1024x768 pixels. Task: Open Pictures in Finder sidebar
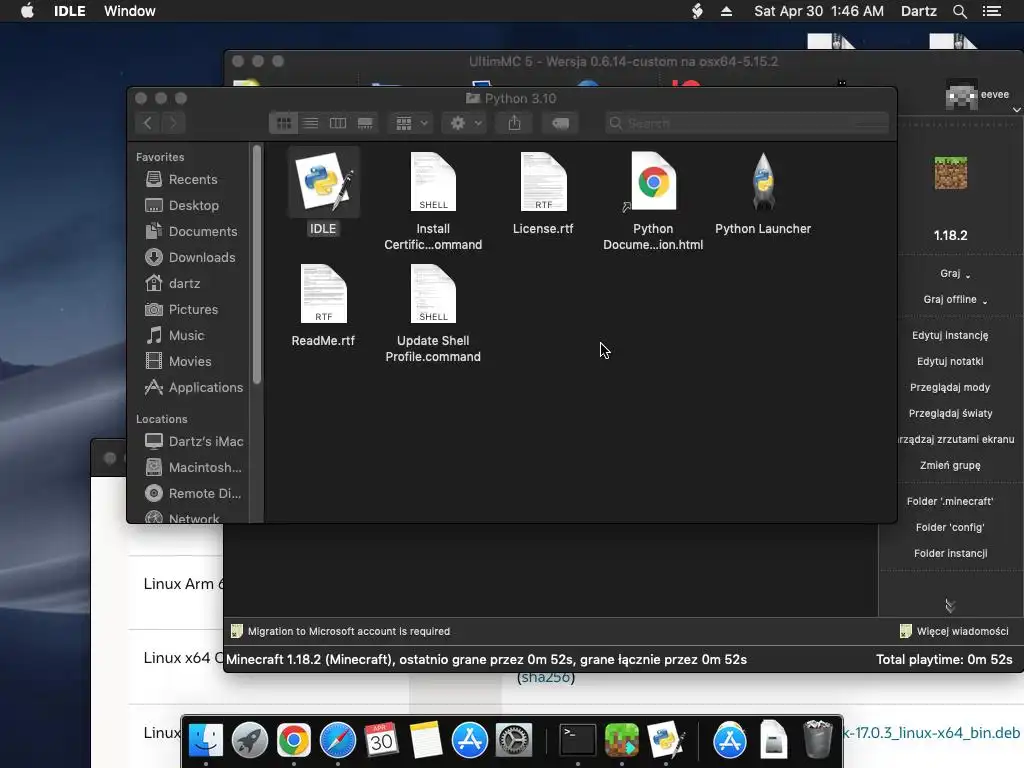pos(182,310)
